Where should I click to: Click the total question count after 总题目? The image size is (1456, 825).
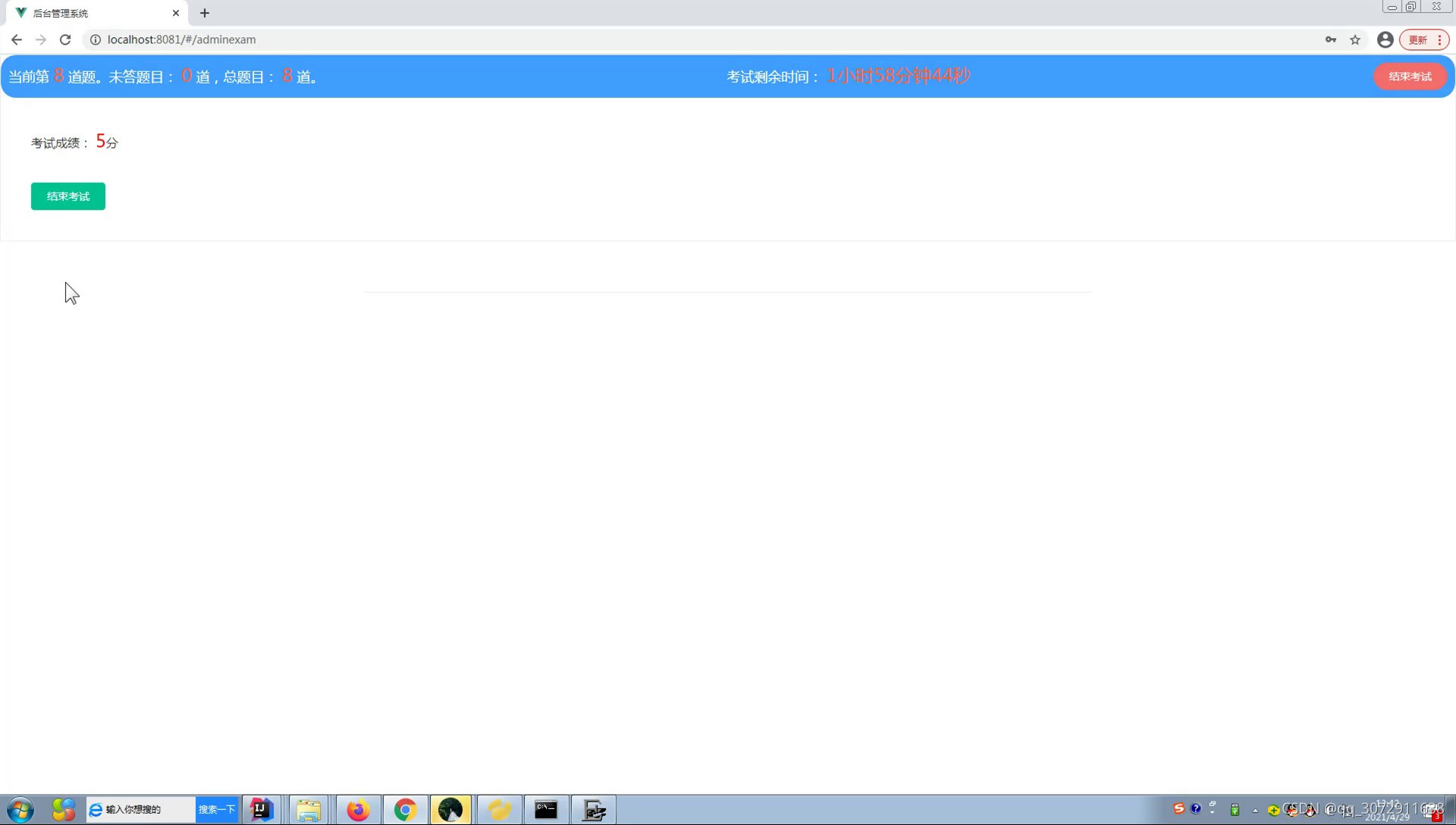(287, 76)
